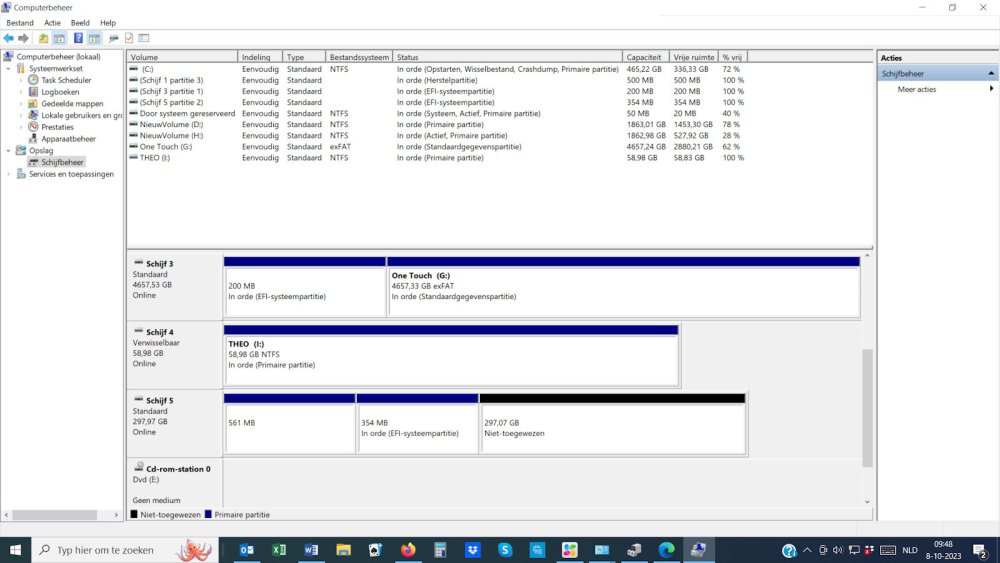Viewport: 1000px width, 563px height.
Task: Toggle the show/hide Action pane icon
Action: pos(94,38)
